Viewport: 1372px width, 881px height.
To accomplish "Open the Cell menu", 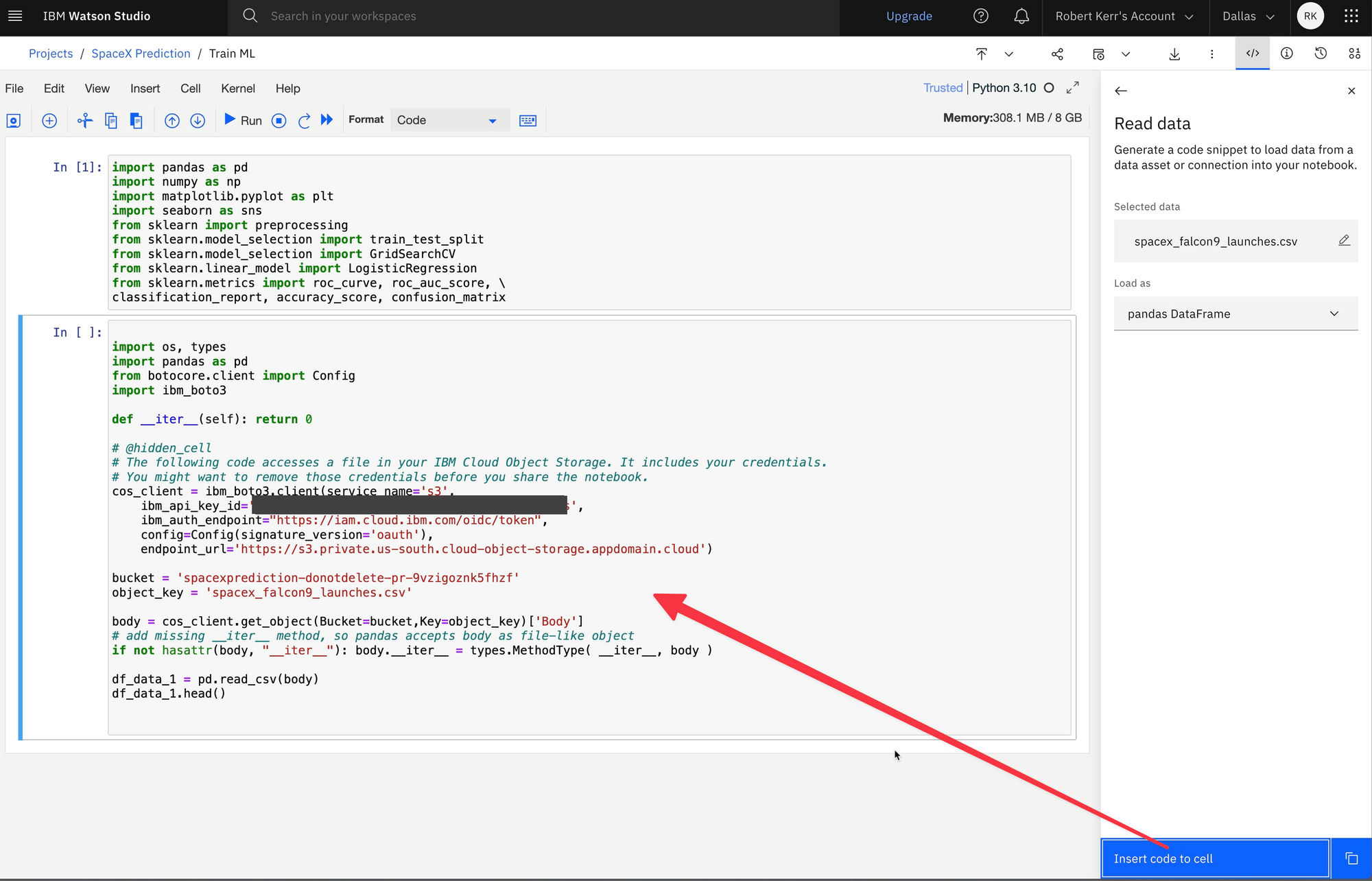I will point(190,89).
